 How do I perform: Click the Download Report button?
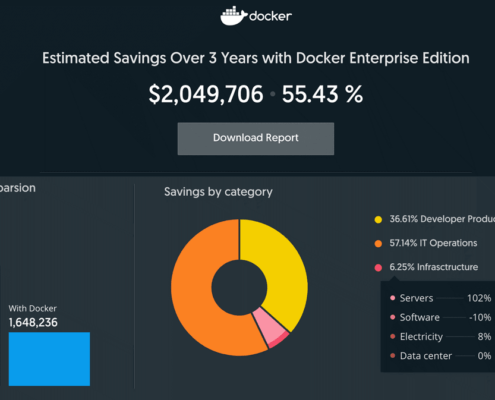click(256, 138)
